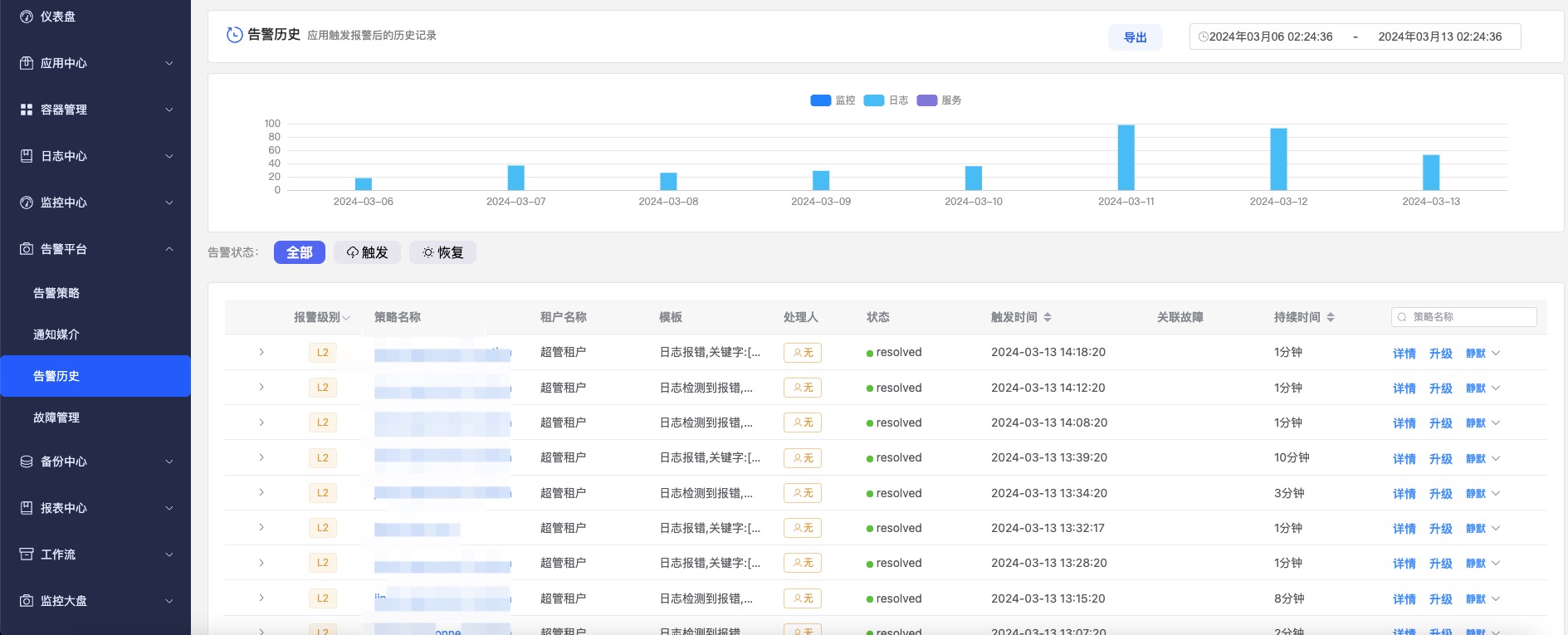1568x635 pixels.
Task: Click the search icon in 策略名称 field
Action: pyautogui.click(x=1402, y=317)
